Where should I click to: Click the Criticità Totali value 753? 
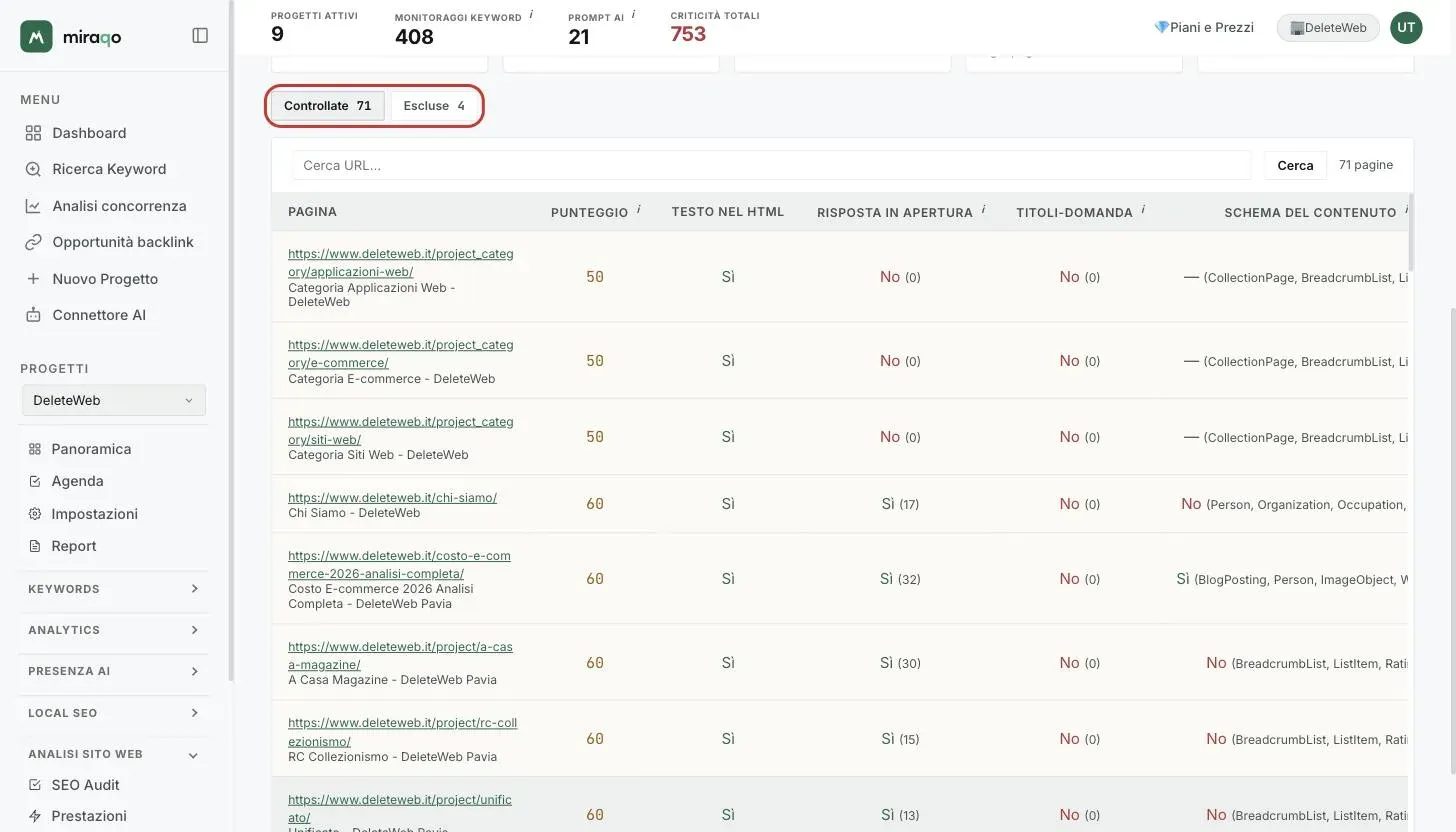coord(688,34)
